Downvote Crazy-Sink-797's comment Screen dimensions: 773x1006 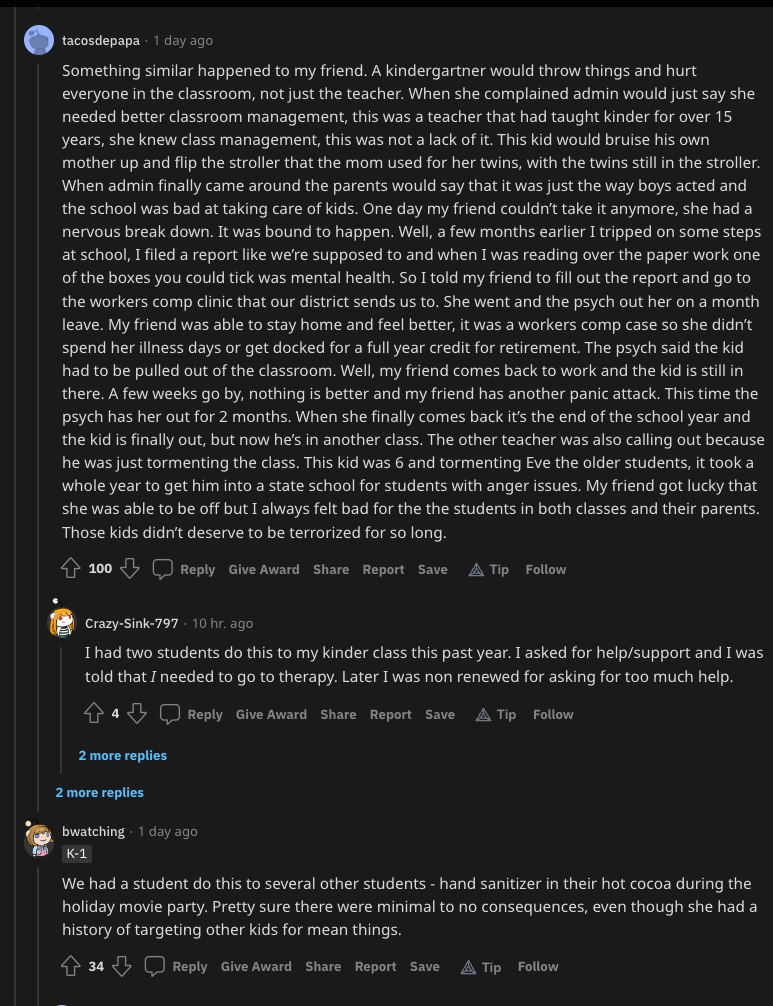pyautogui.click(x=137, y=713)
